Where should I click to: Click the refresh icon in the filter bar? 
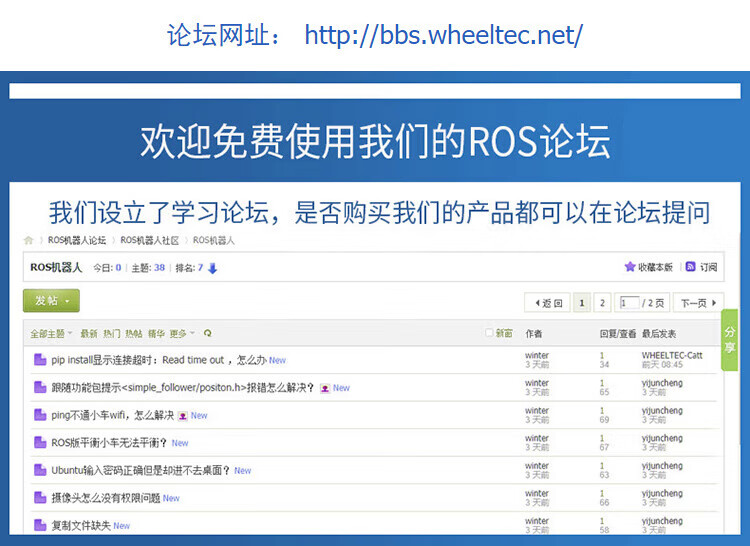[207, 333]
